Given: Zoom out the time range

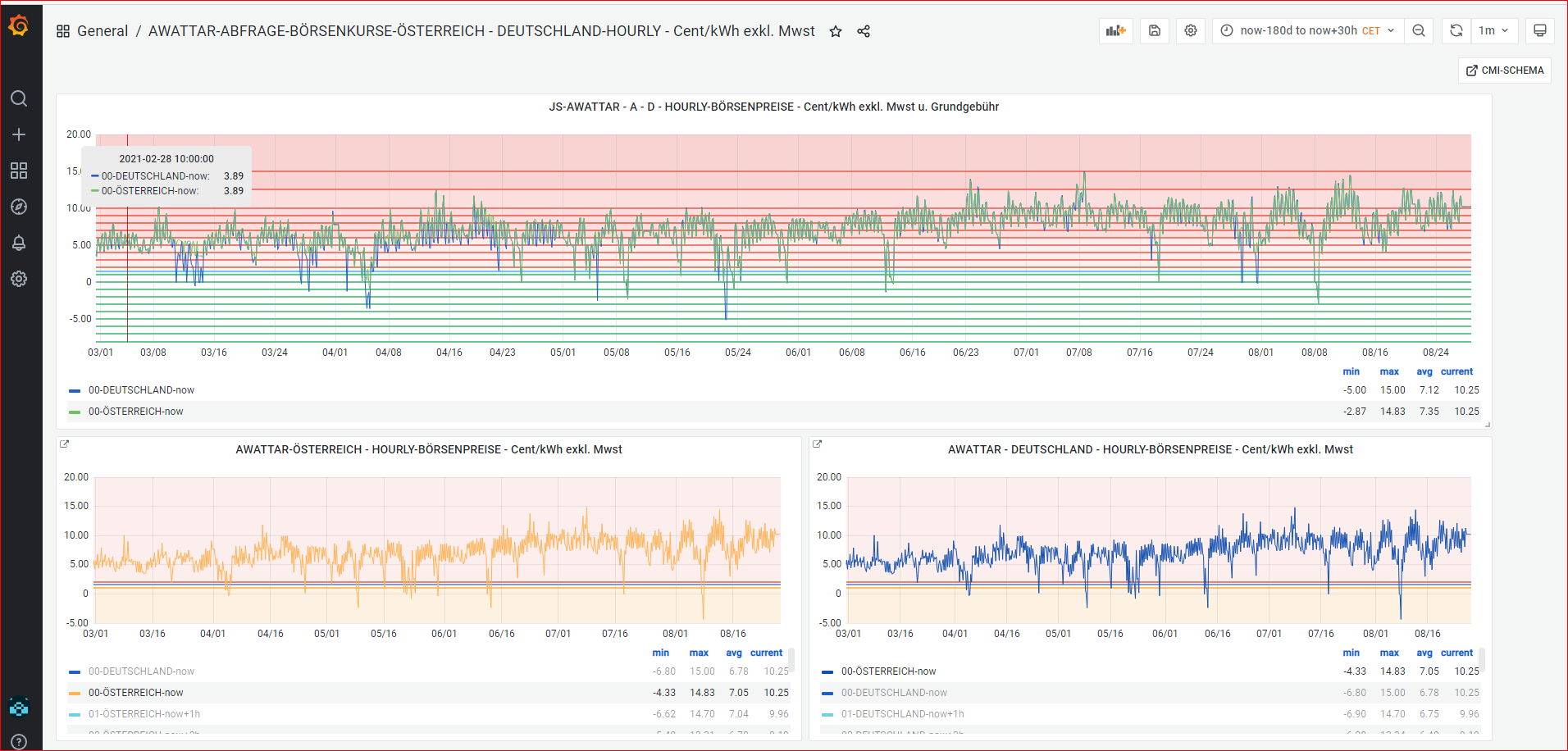Looking at the screenshot, I should [x=1419, y=30].
